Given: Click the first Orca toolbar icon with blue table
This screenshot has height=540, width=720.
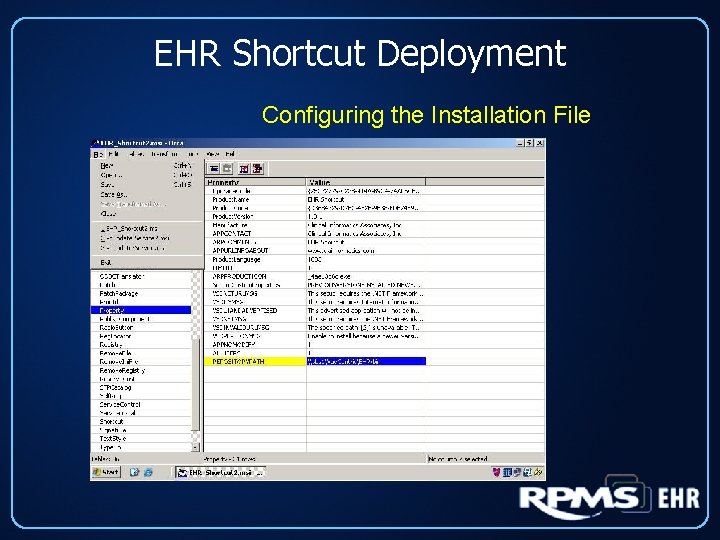Looking at the screenshot, I should [214, 169].
